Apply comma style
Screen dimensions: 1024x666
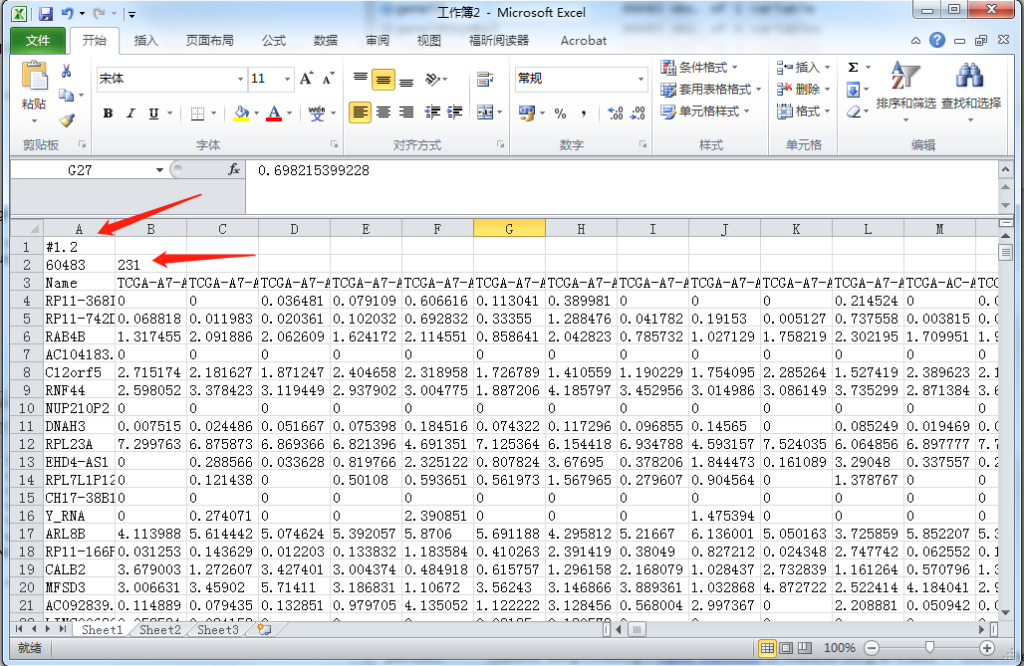583,113
